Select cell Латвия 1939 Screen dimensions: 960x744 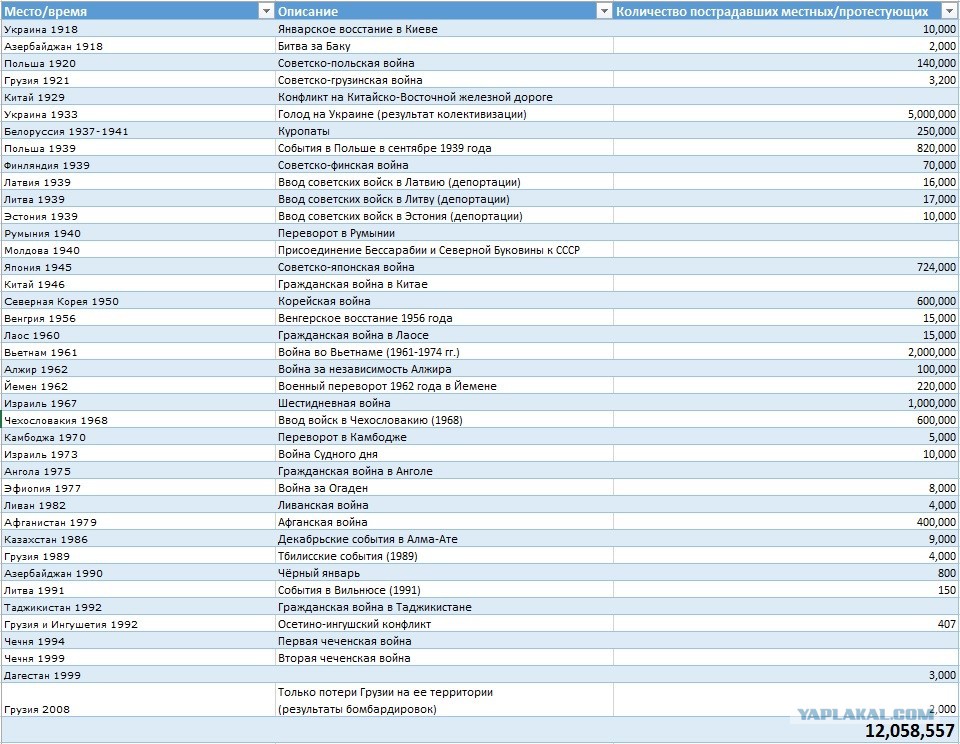[x=138, y=182]
